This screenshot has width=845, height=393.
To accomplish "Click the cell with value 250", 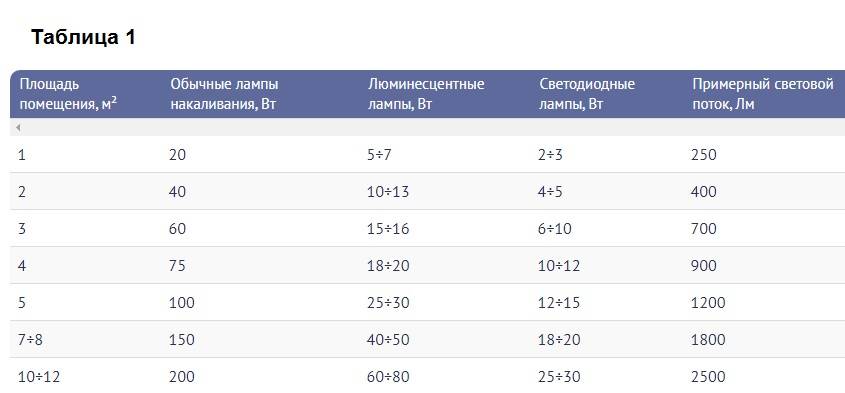I will [703, 155].
